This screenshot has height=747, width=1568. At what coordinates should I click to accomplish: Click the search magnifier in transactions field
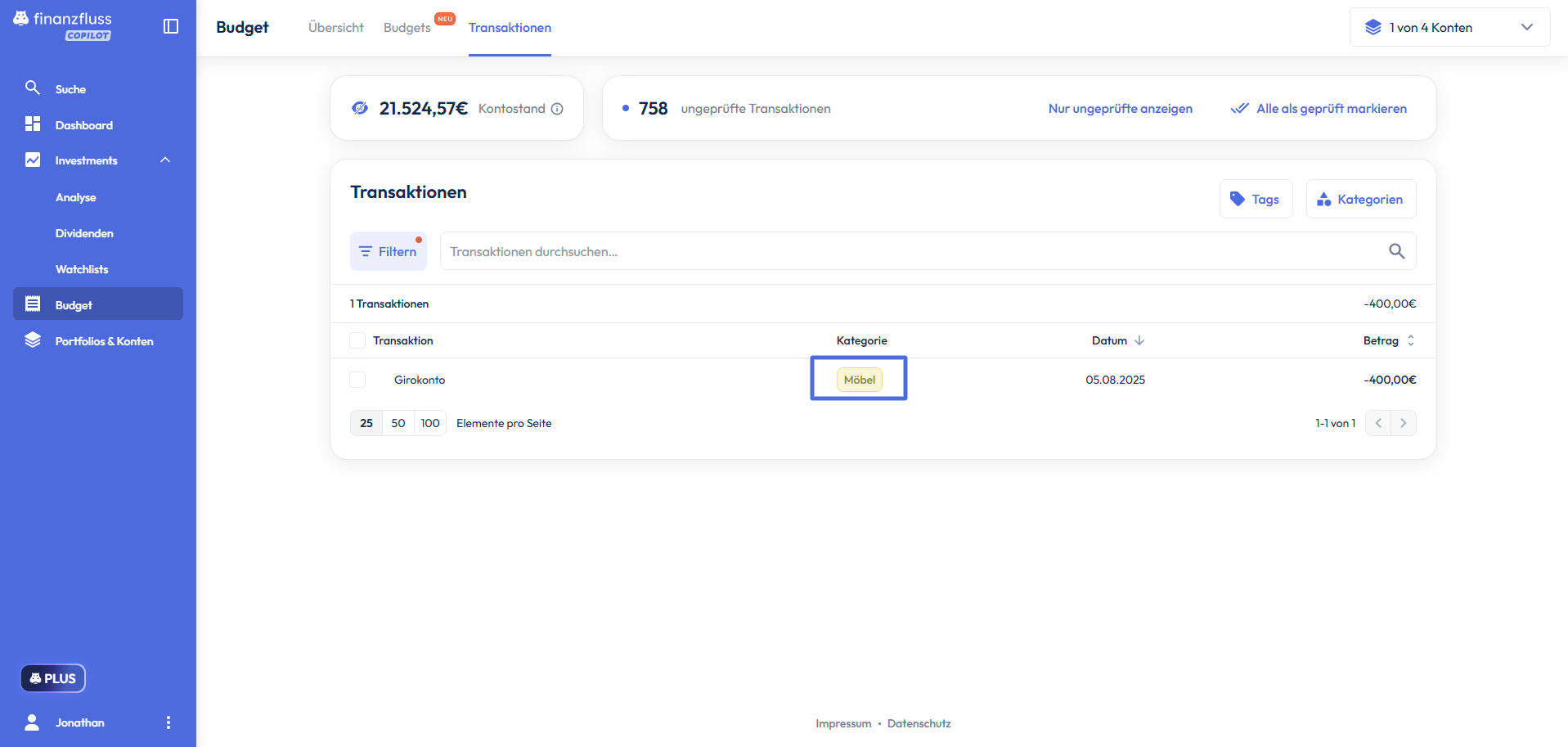[1396, 251]
